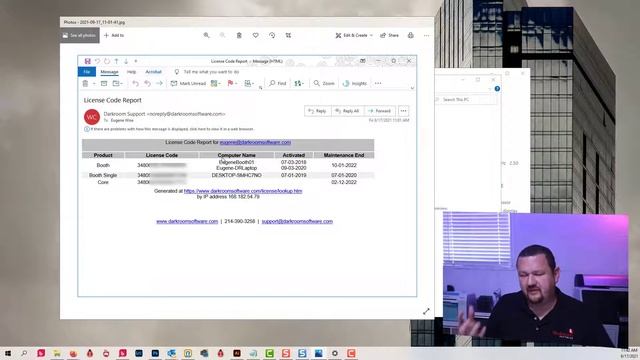This screenshot has width=640, height=360.
Task: Click the blue help icon in background window
Action: click(x=497, y=89)
